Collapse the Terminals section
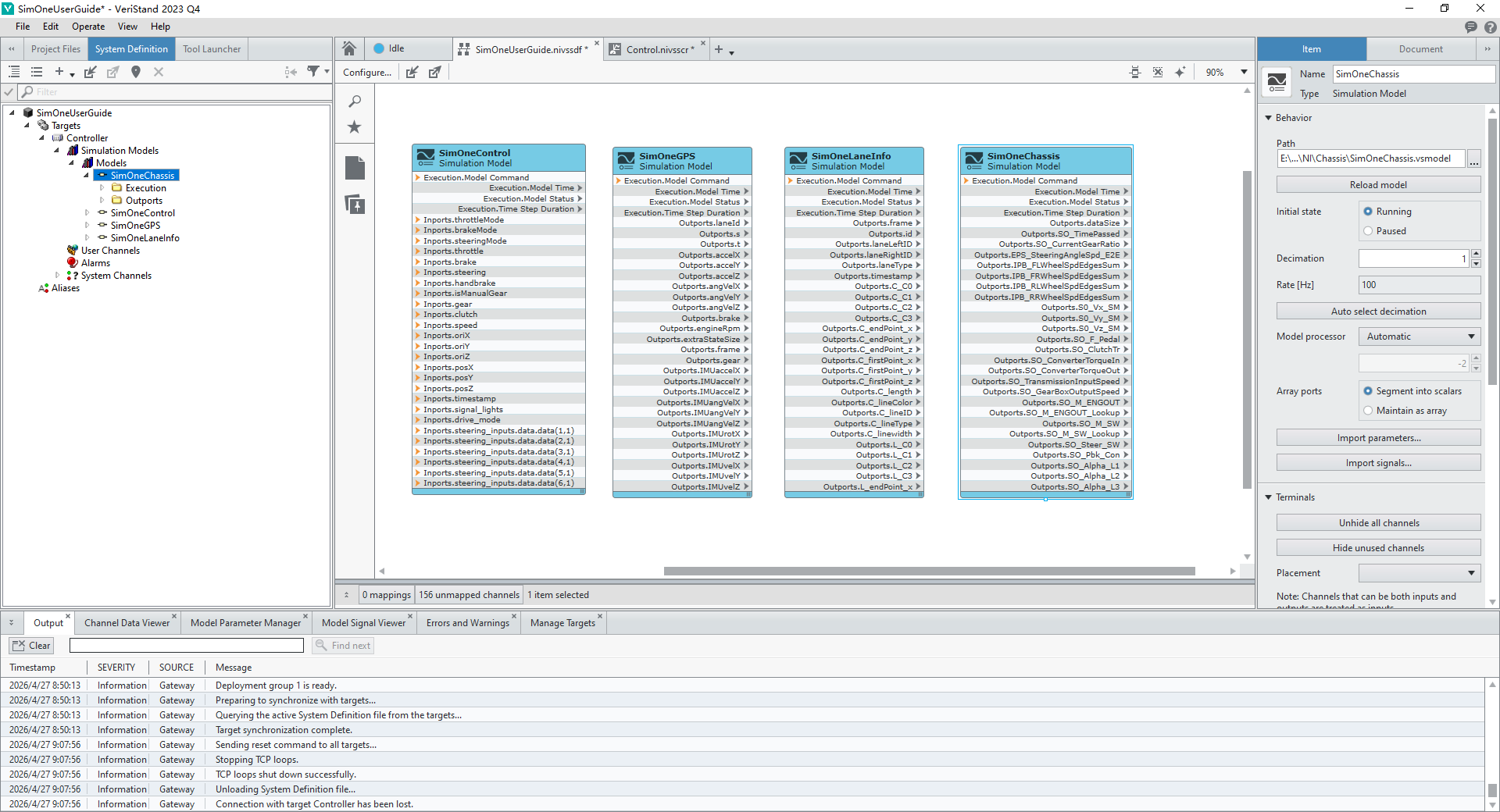Screen dimensions: 1500x812 (1269, 497)
